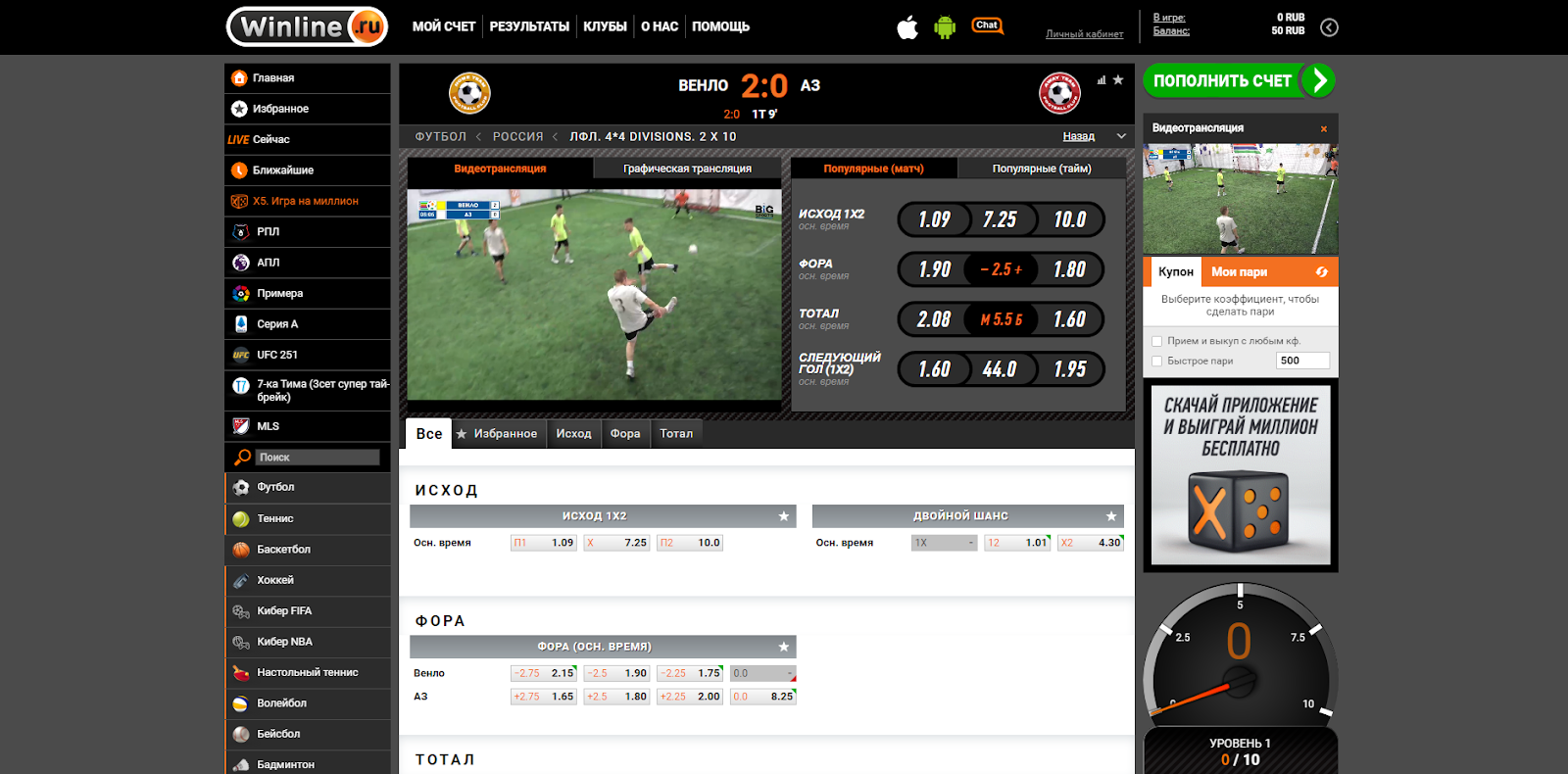1568x774 pixels.
Task: Filter markets by Исход tab
Action: [573, 434]
